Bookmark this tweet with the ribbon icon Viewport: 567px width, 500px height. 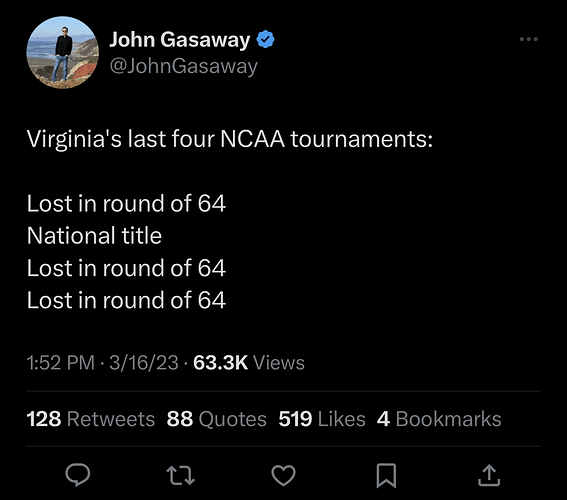point(386,475)
